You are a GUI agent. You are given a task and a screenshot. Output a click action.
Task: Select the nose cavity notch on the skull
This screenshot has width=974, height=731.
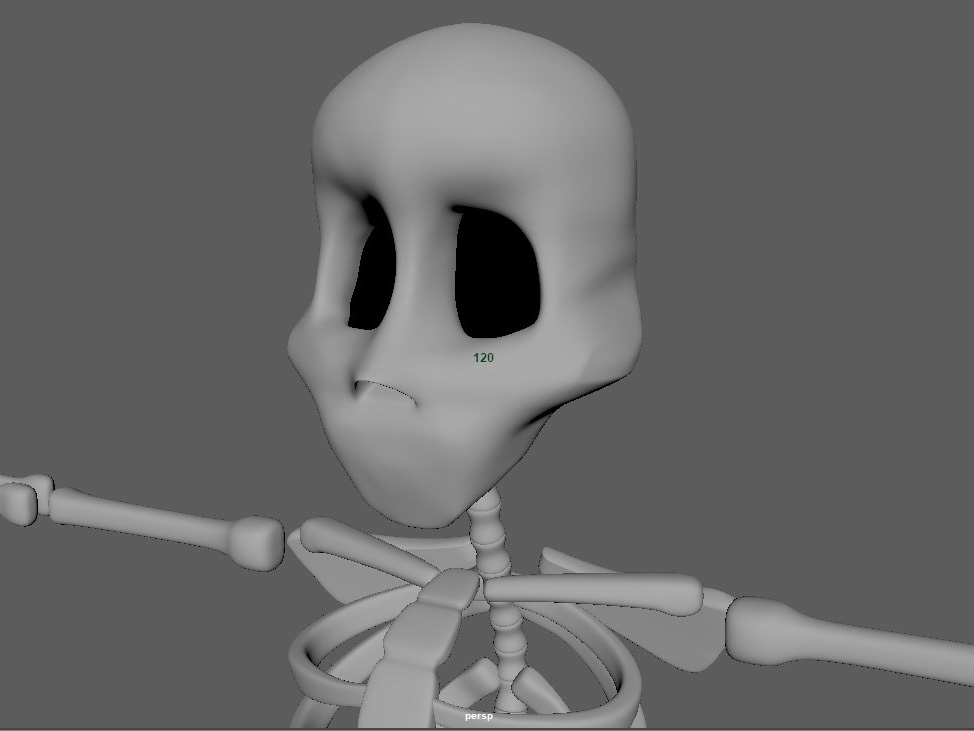point(384,394)
